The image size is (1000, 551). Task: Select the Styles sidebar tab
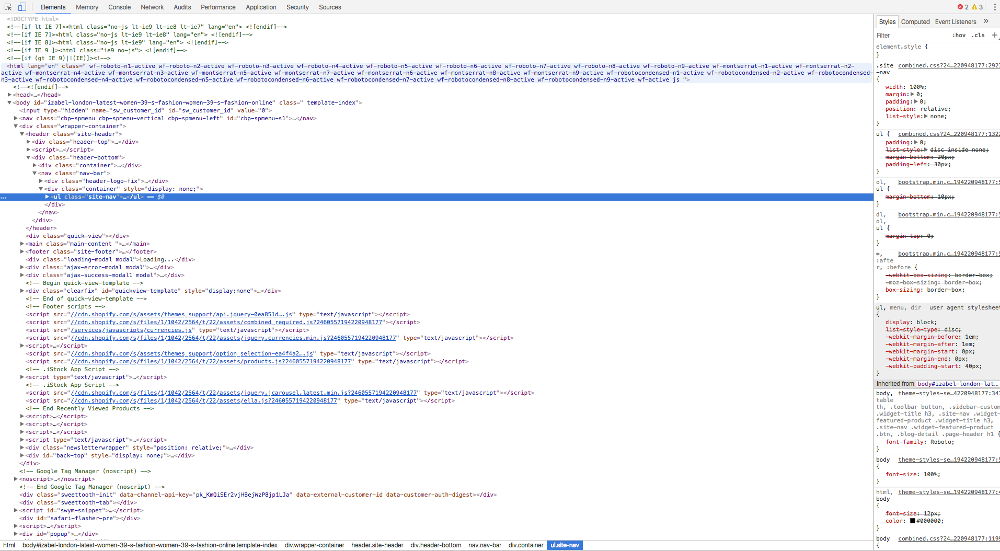point(887,21)
